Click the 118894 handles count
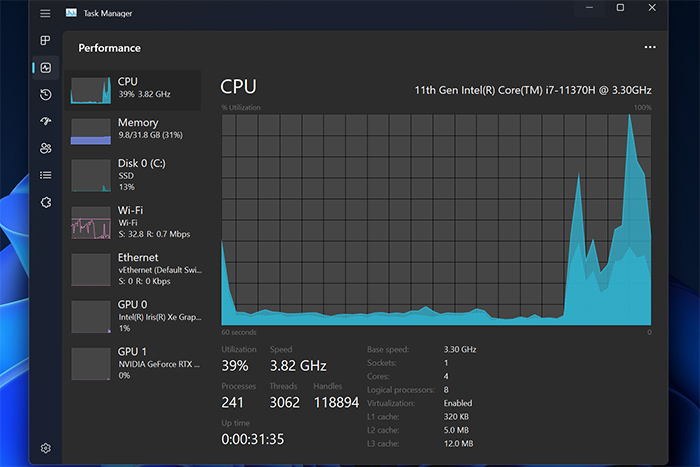Image resolution: width=700 pixels, height=467 pixels. tap(336, 402)
